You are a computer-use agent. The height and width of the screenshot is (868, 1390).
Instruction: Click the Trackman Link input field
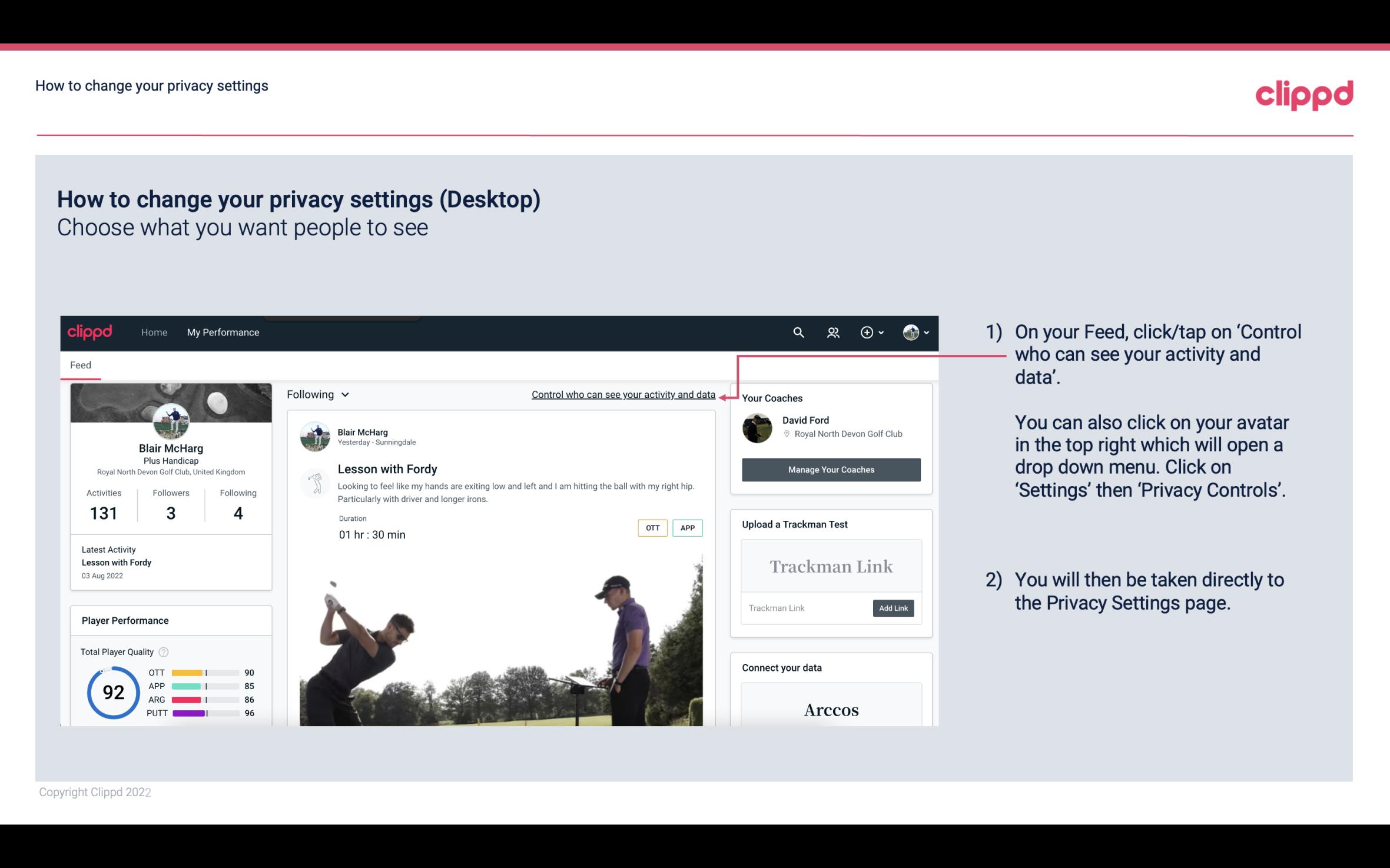coord(804,608)
